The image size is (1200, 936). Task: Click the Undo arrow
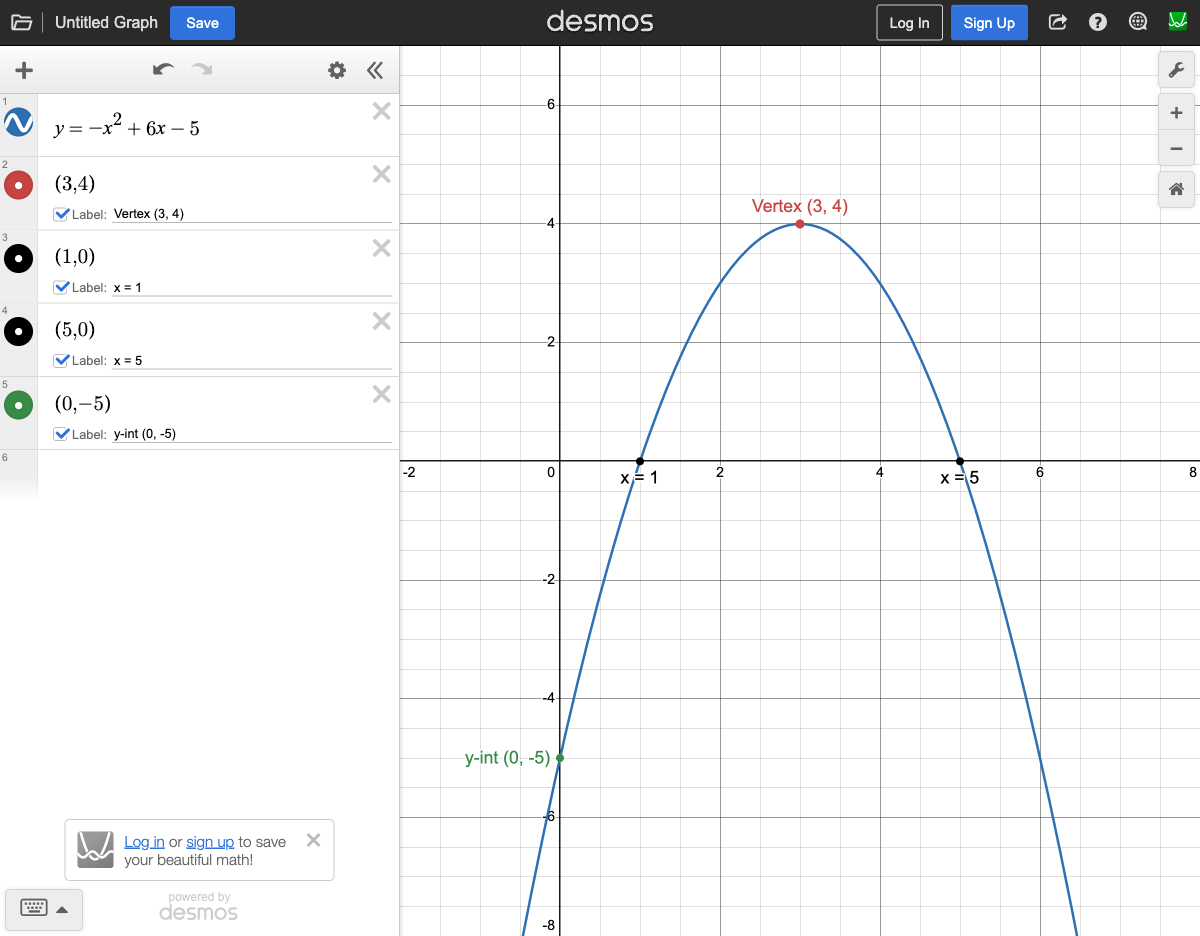tap(163, 69)
